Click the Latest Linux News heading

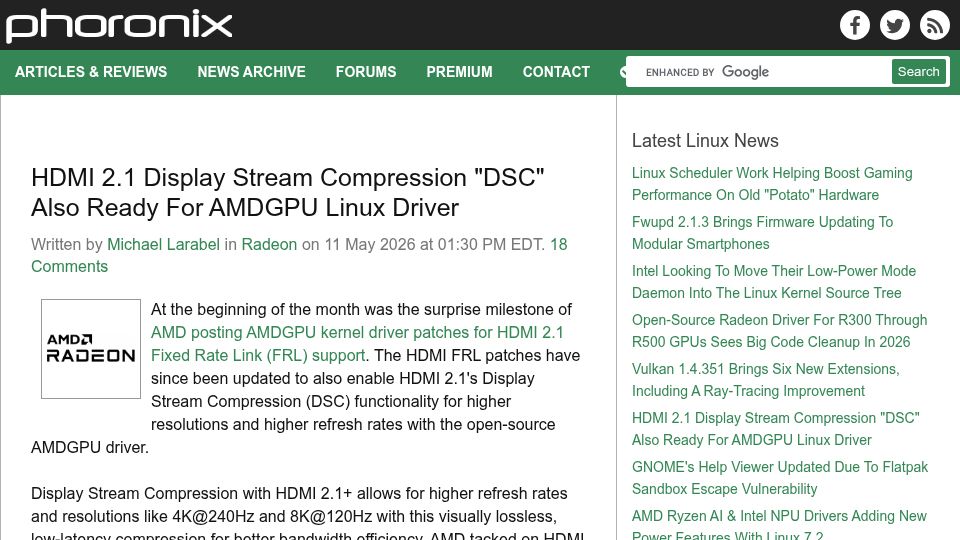(x=705, y=140)
